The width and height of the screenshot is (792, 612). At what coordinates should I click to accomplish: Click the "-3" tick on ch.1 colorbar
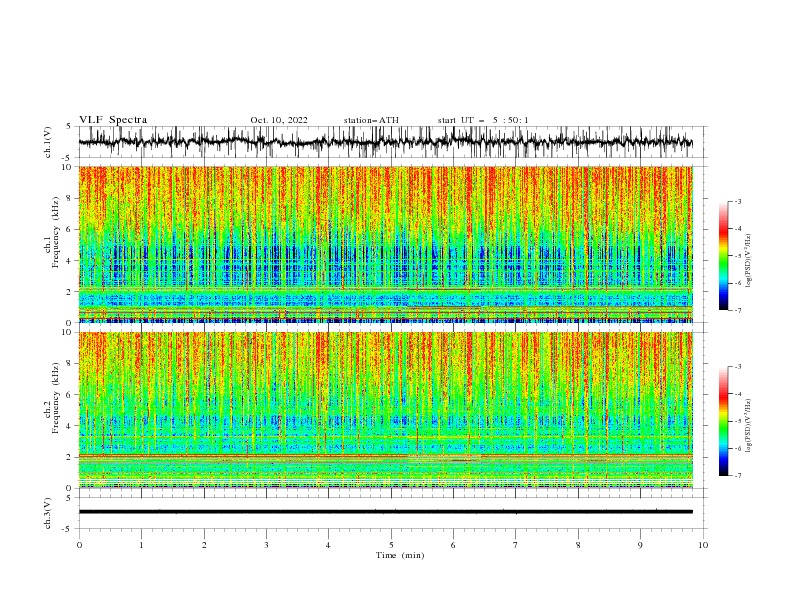pyautogui.click(x=738, y=201)
